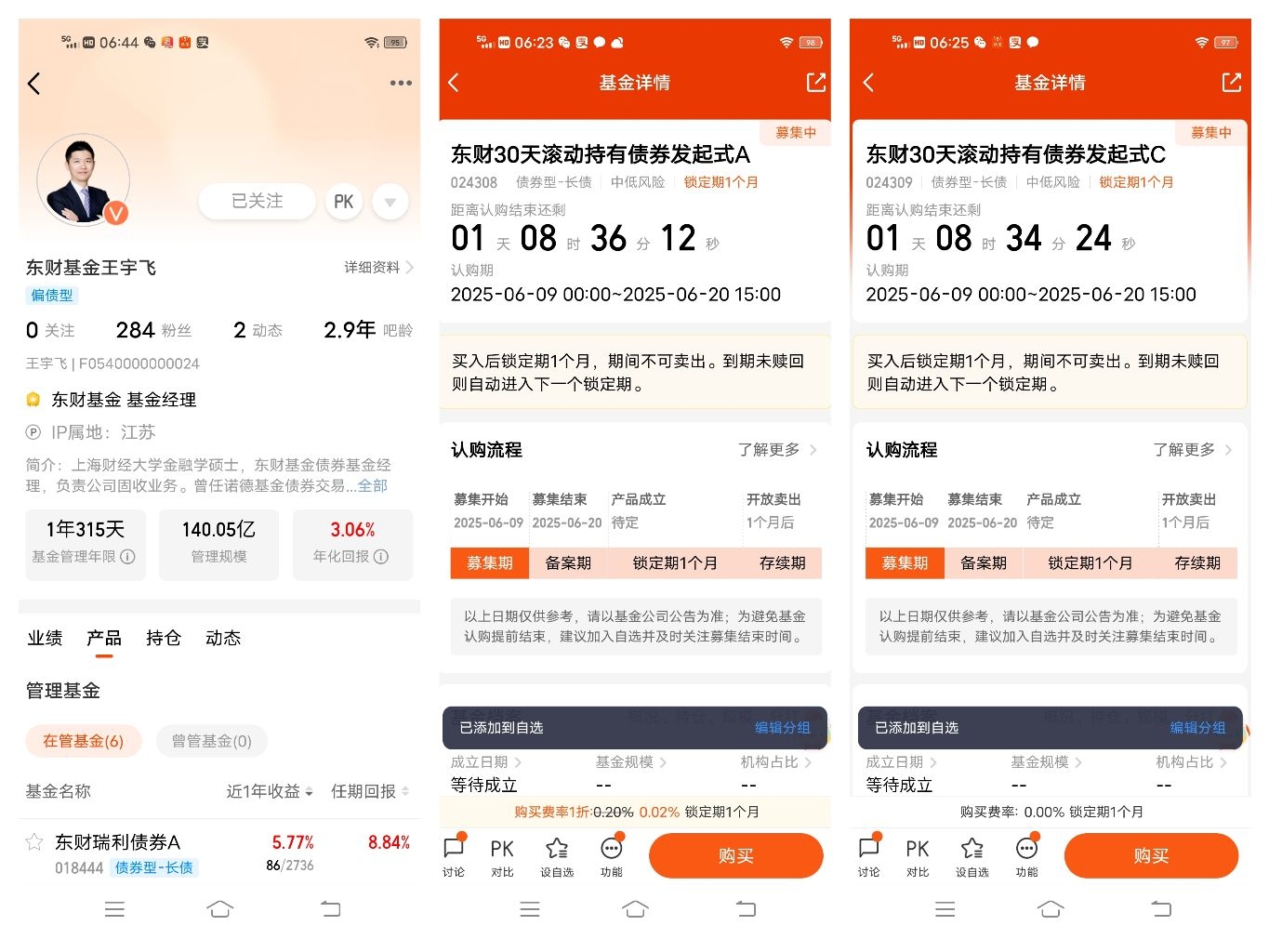Tap 购买 button for 发起式C fund
This screenshot has height=952, width=1269.
1152,856
